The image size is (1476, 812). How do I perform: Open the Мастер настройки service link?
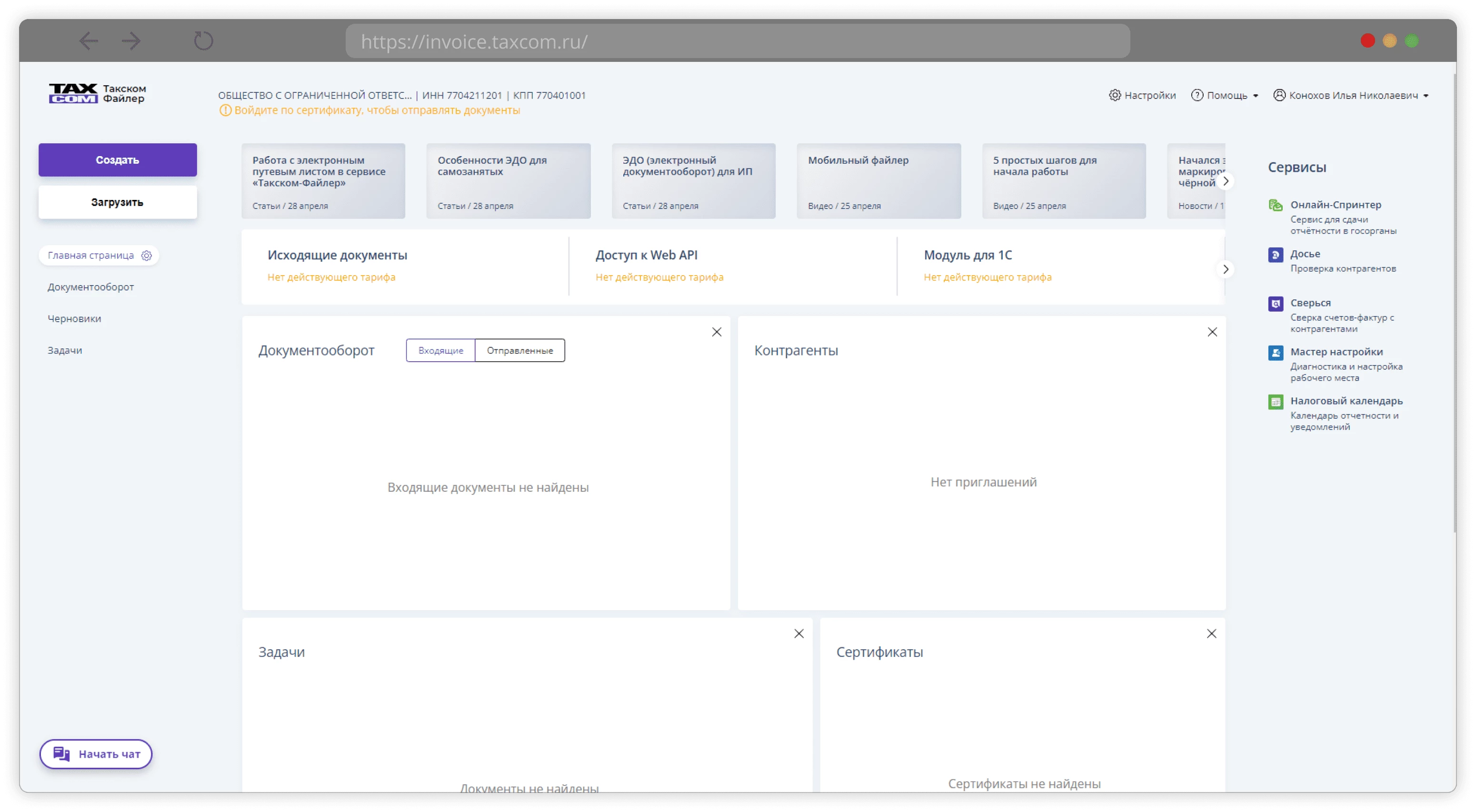[x=1336, y=352]
